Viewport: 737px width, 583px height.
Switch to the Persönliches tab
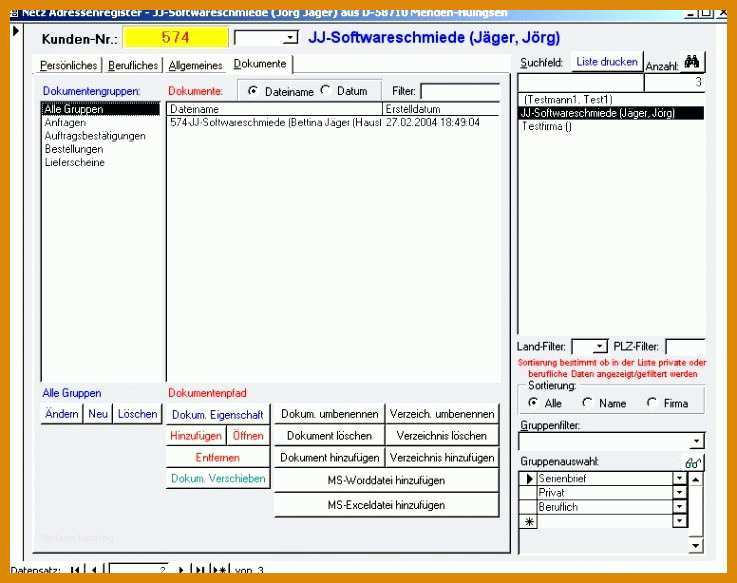[x=69, y=65]
